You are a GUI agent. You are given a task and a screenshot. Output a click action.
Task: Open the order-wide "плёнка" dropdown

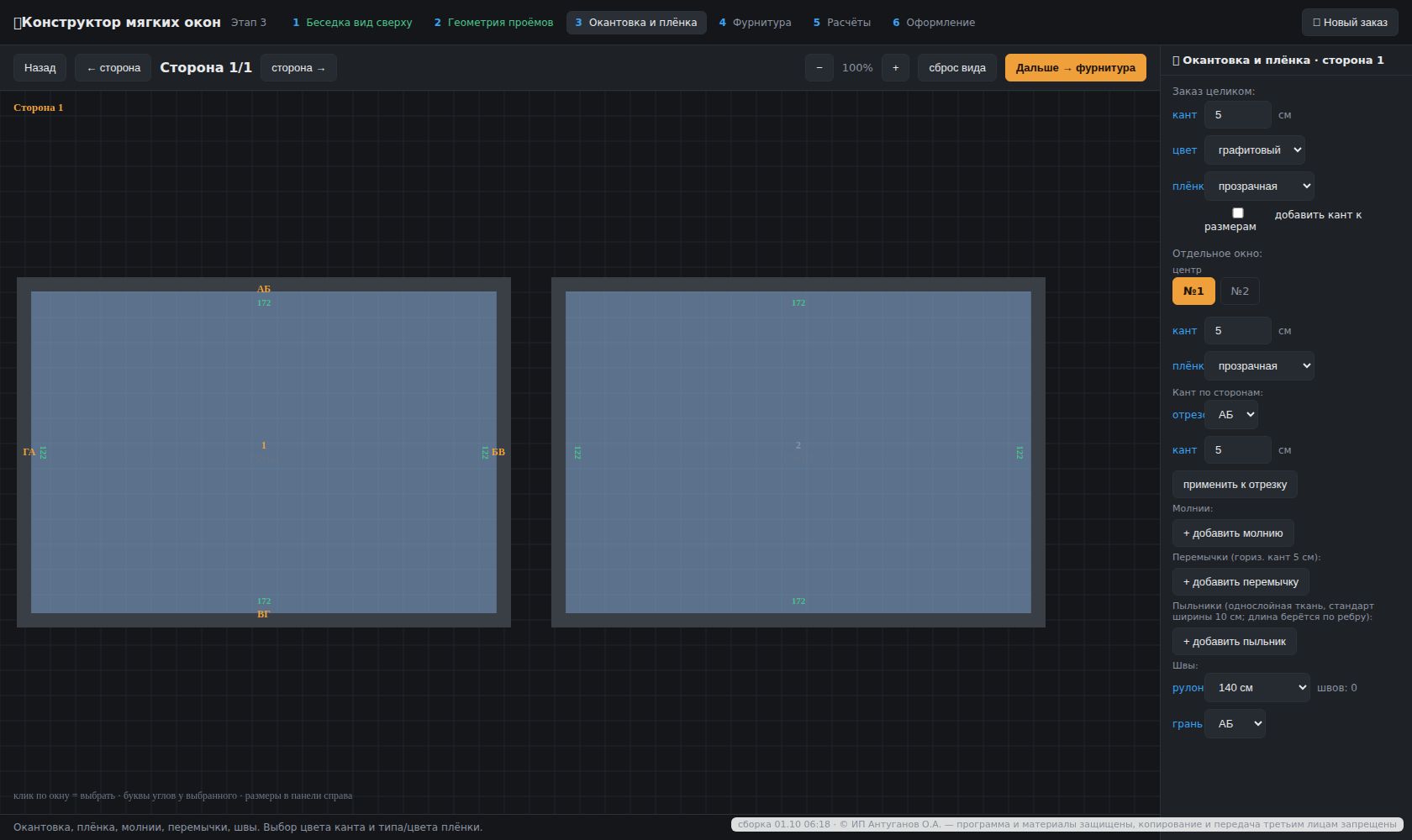coord(1259,186)
